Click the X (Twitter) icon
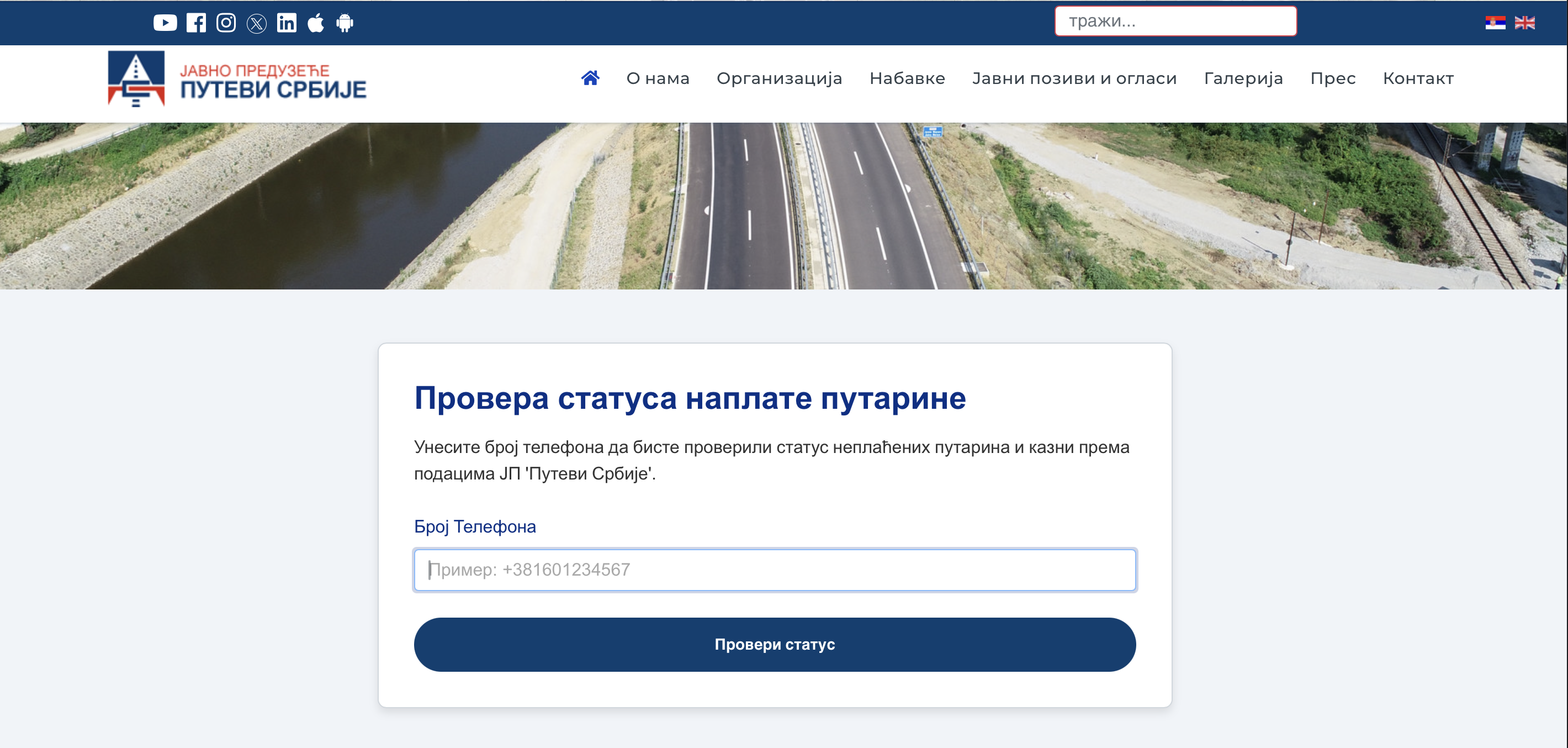The width and height of the screenshot is (1568, 748). (x=256, y=24)
